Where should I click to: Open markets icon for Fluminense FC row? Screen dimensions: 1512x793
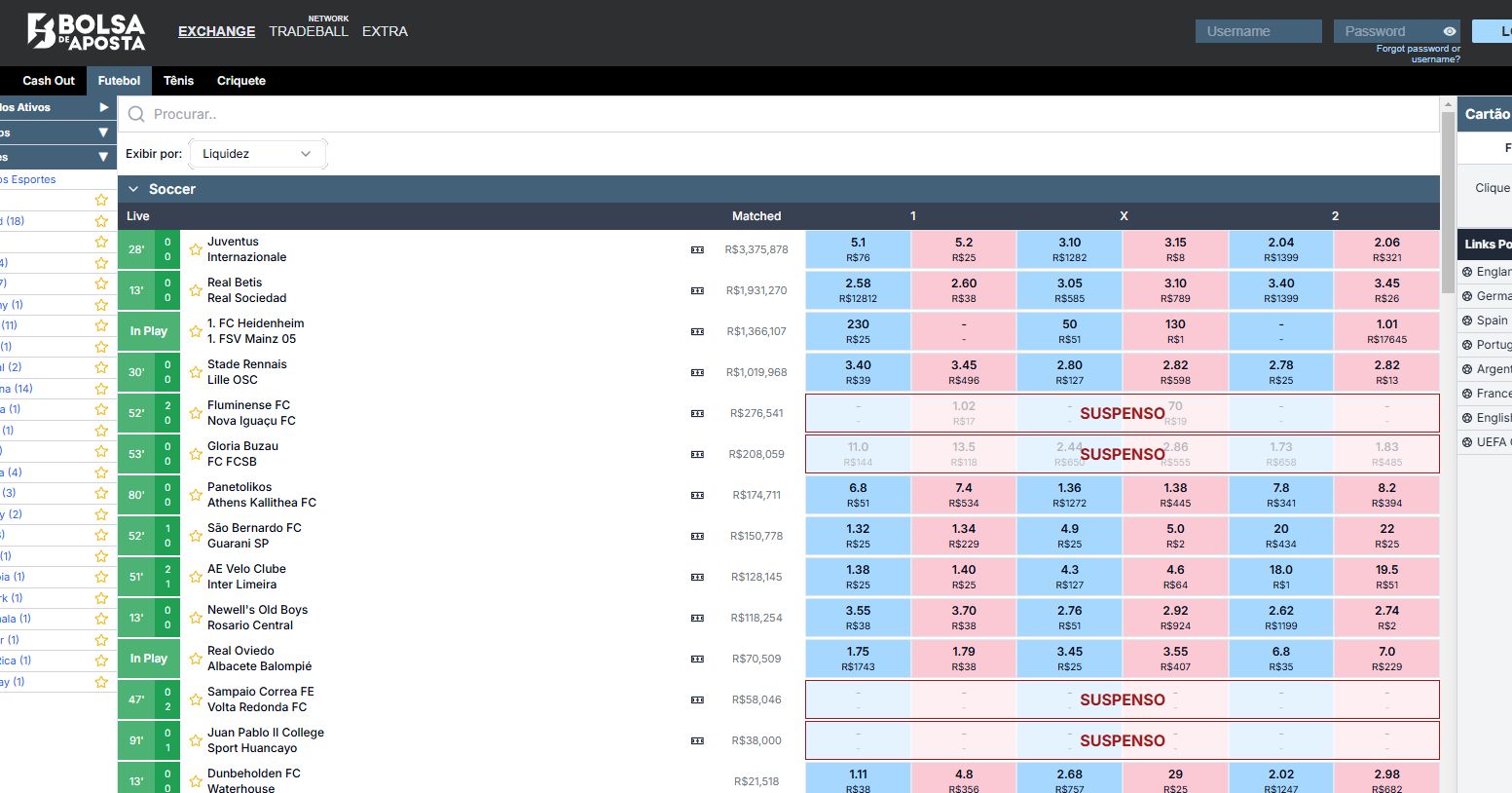tap(697, 414)
